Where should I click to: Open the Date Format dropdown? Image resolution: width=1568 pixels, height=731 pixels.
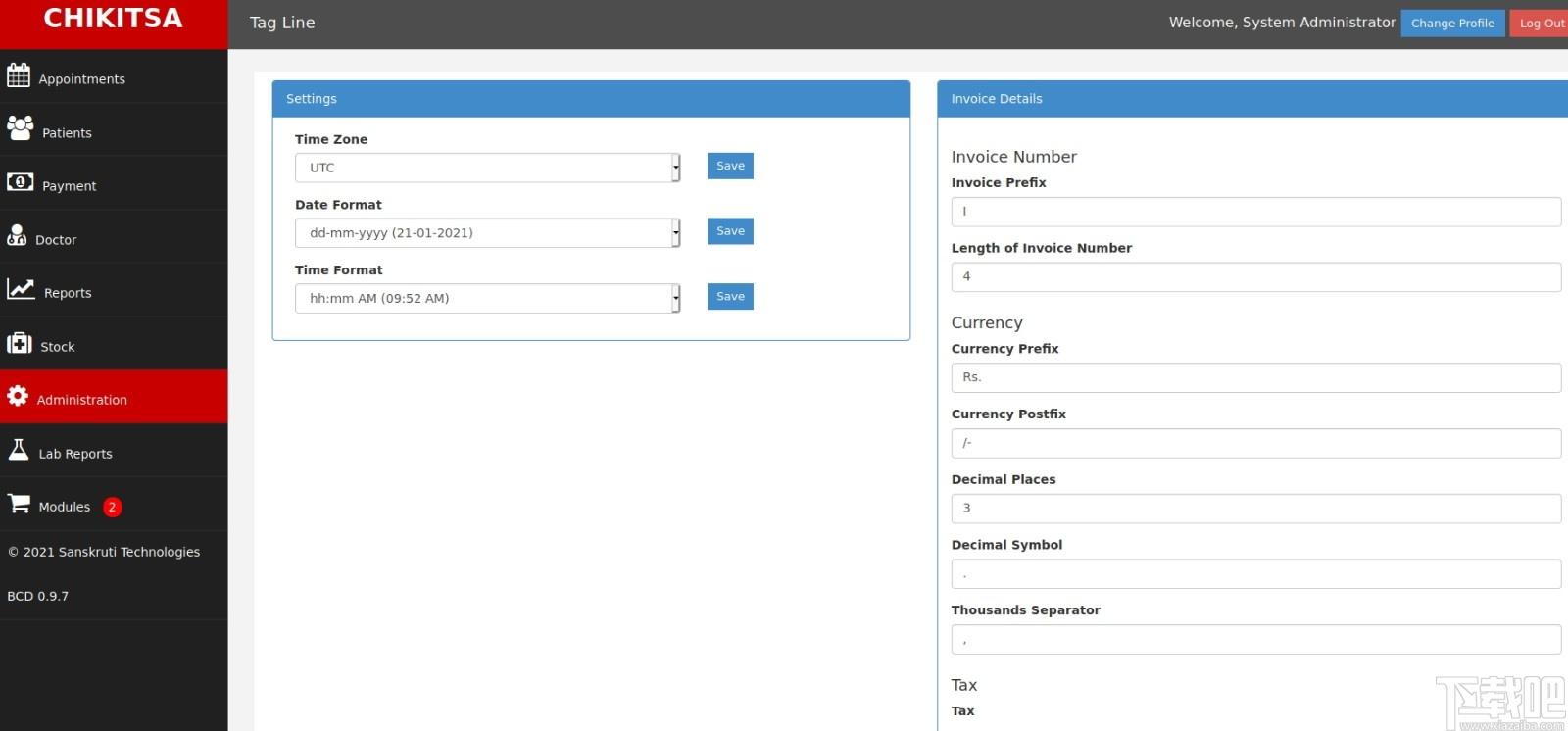(488, 233)
